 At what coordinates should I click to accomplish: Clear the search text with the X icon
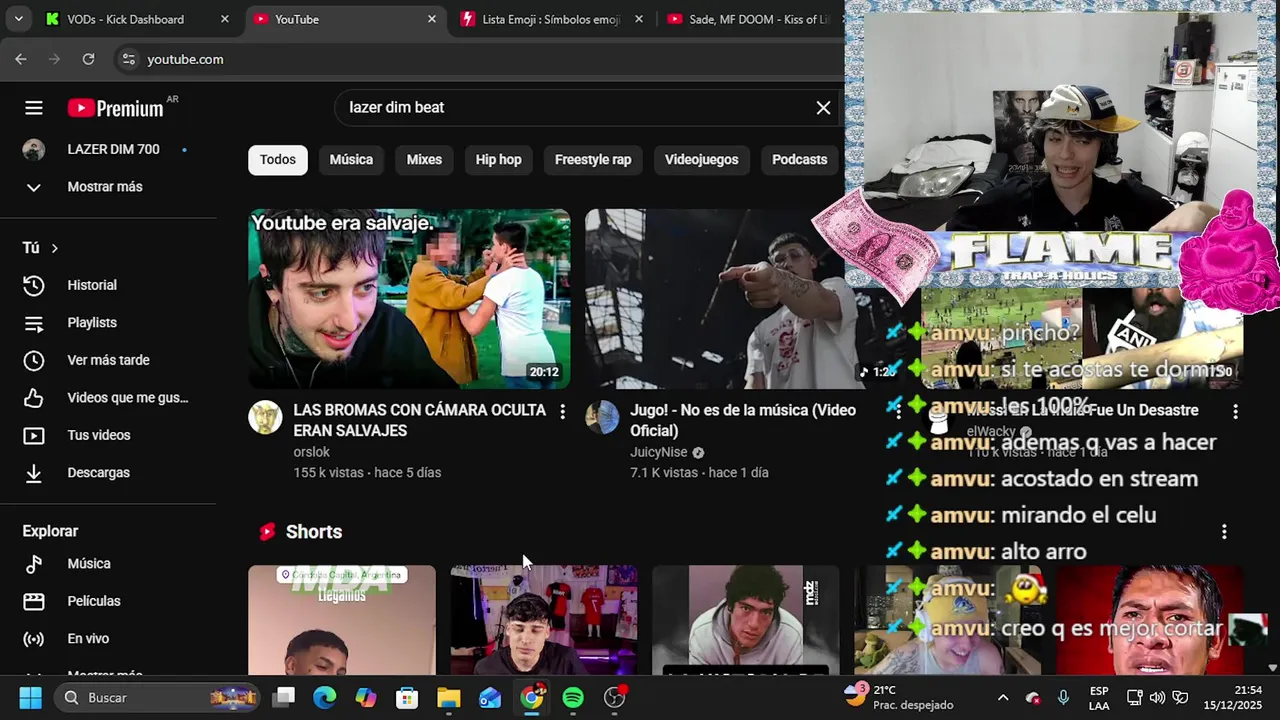pyautogui.click(x=823, y=108)
